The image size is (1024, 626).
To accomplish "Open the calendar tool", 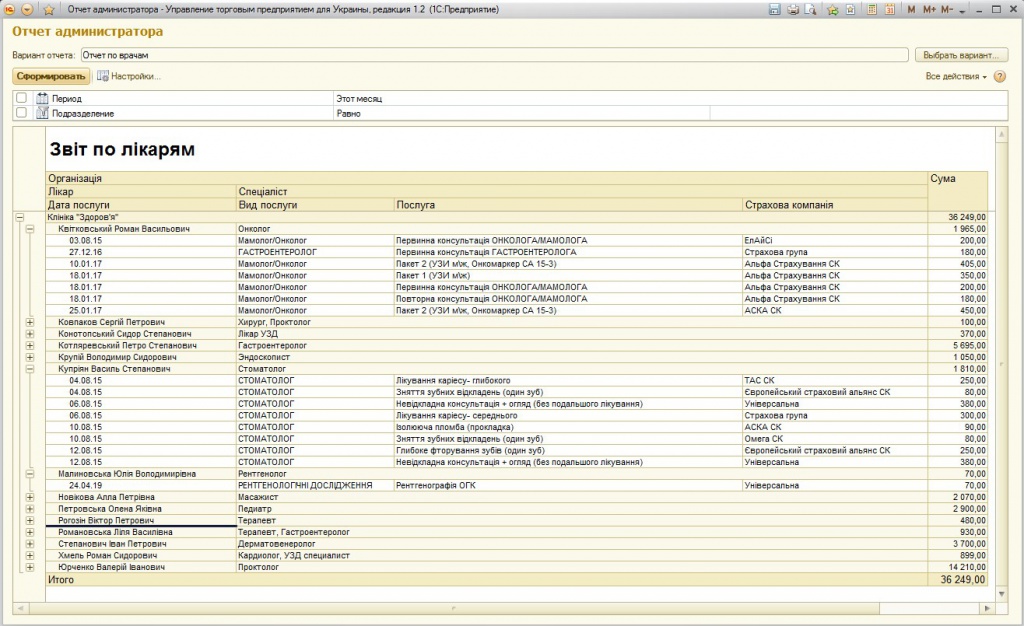I will (889, 10).
